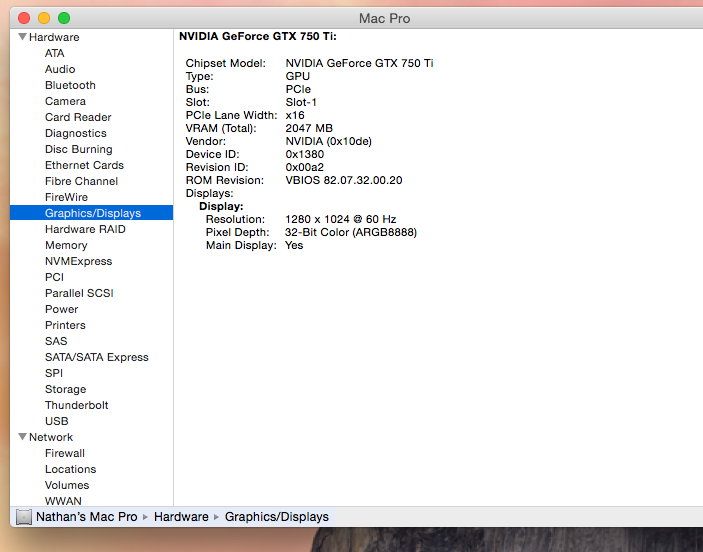
Task: Collapse the Network section triangle
Action: tap(22, 437)
